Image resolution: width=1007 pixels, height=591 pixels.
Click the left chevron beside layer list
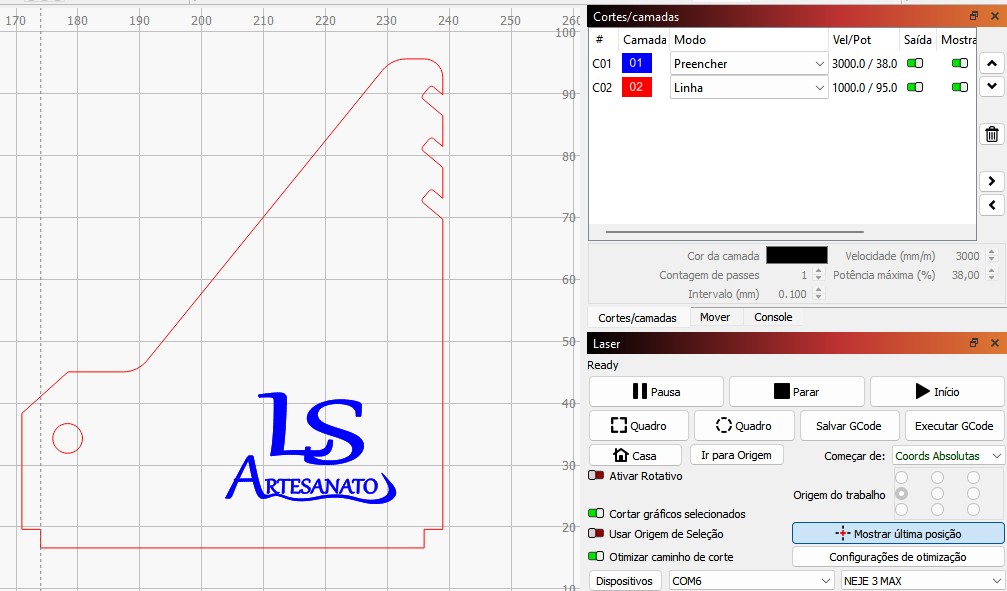pyautogui.click(x=991, y=205)
